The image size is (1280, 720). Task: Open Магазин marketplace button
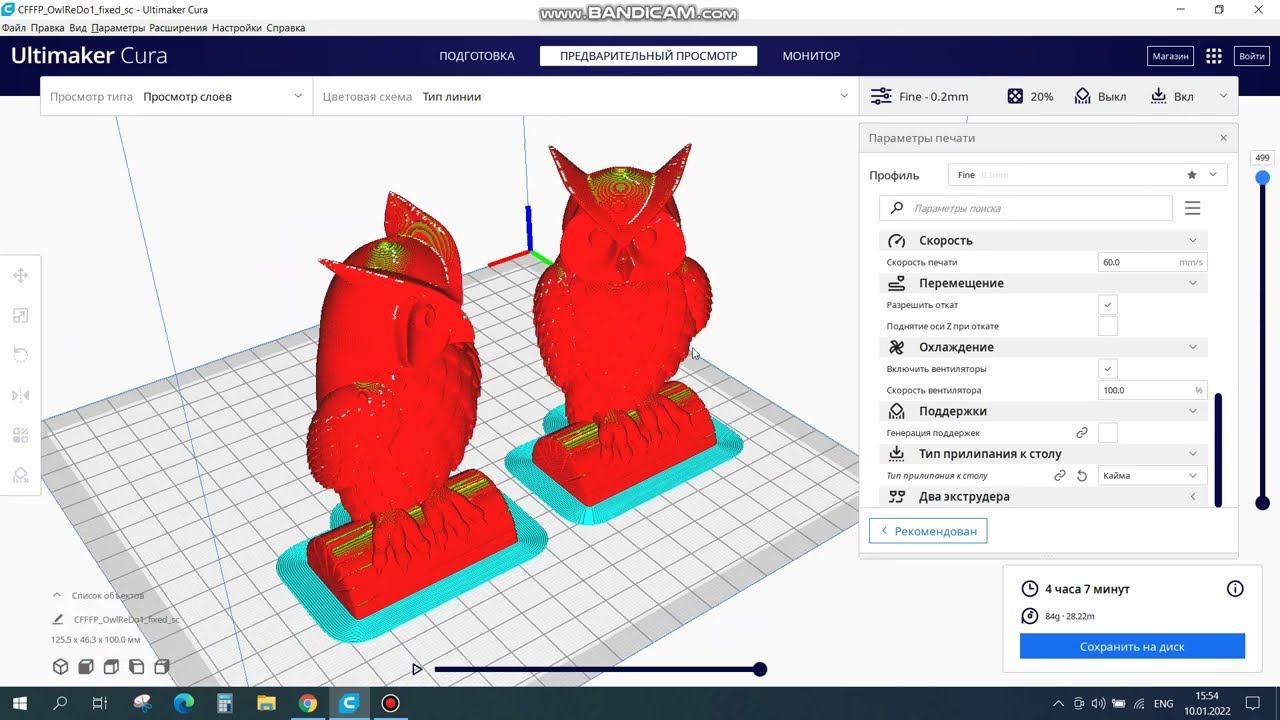(1170, 56)
